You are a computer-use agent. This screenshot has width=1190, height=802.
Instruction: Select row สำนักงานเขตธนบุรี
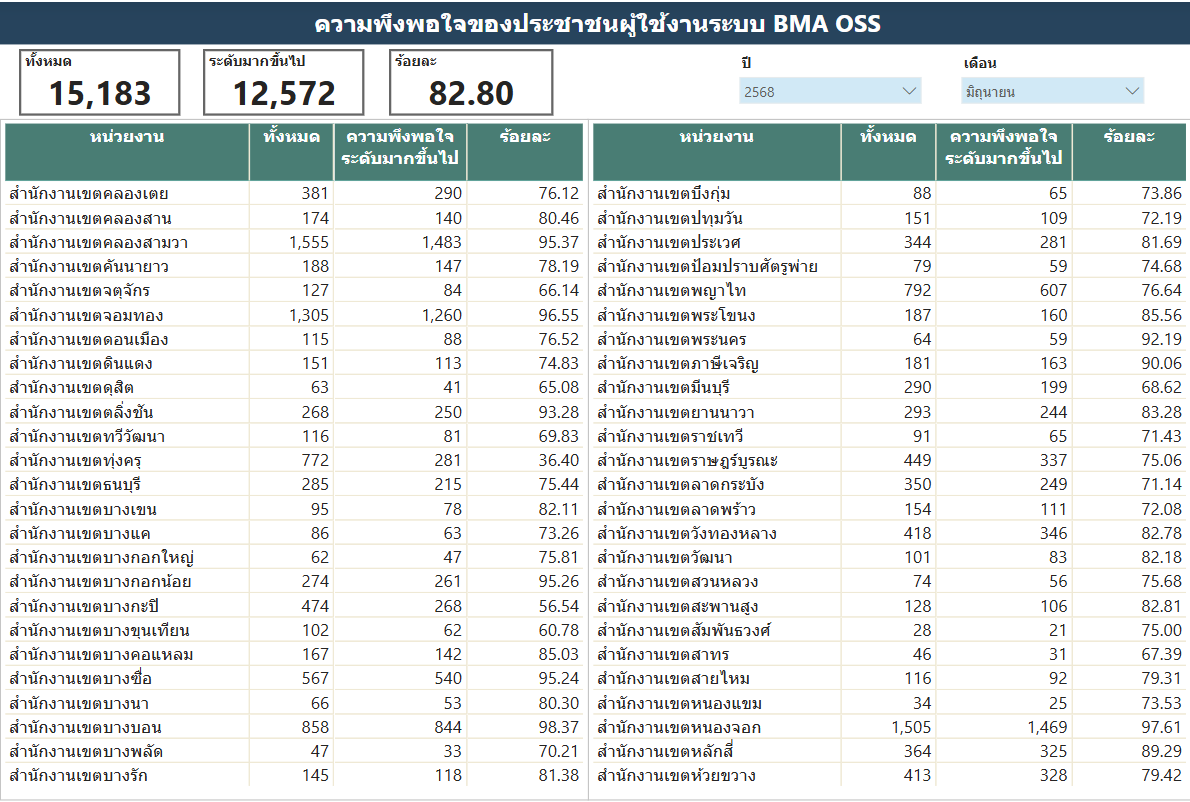point(294,485)
